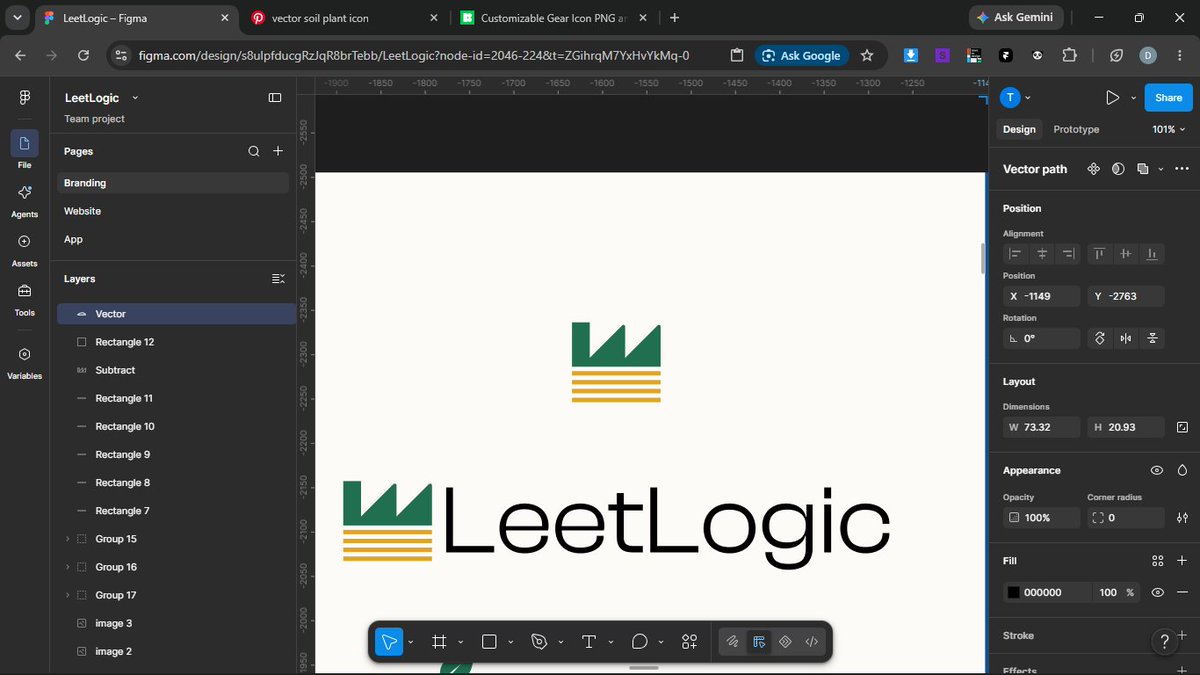The image size is (1200, 675).
Task: Collapse all layers in Layers panel
Action: [278, 279]
